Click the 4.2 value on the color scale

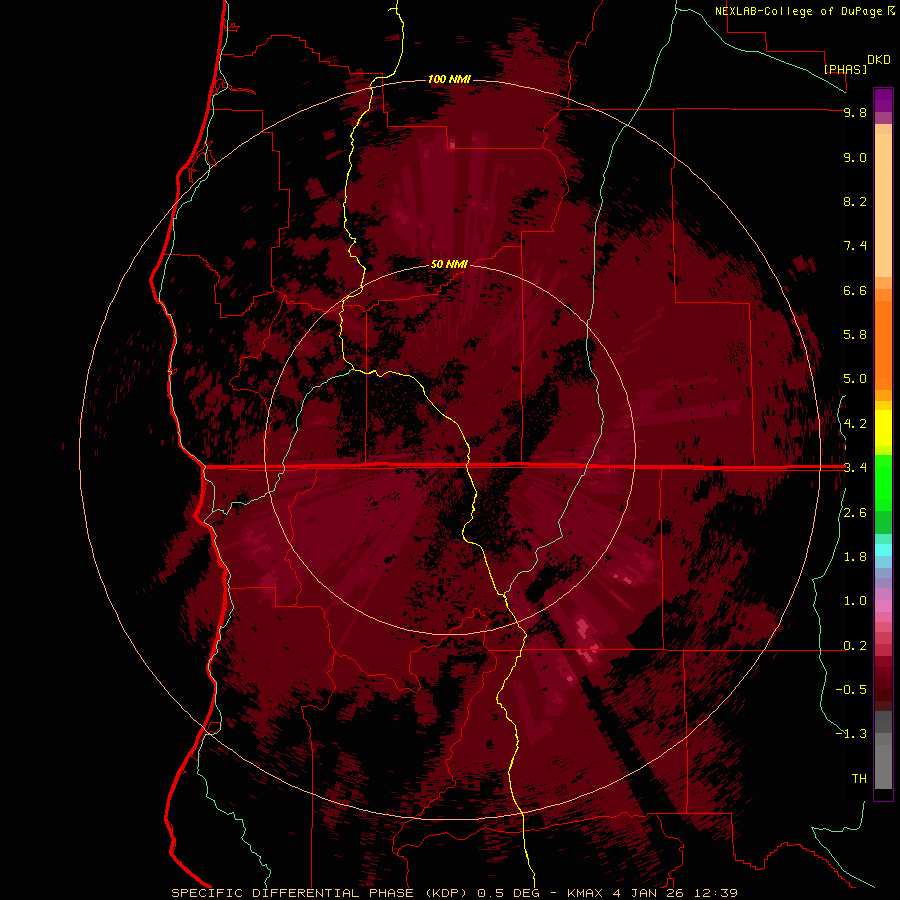(855, 424)
